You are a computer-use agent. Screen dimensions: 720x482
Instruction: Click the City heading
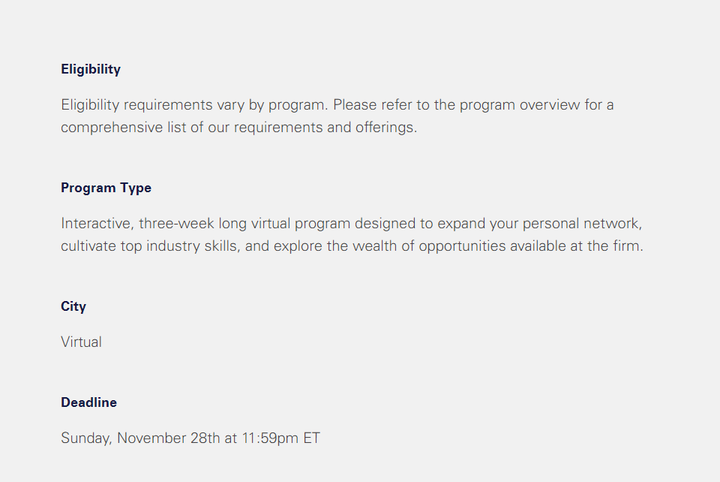pos(73,306)
